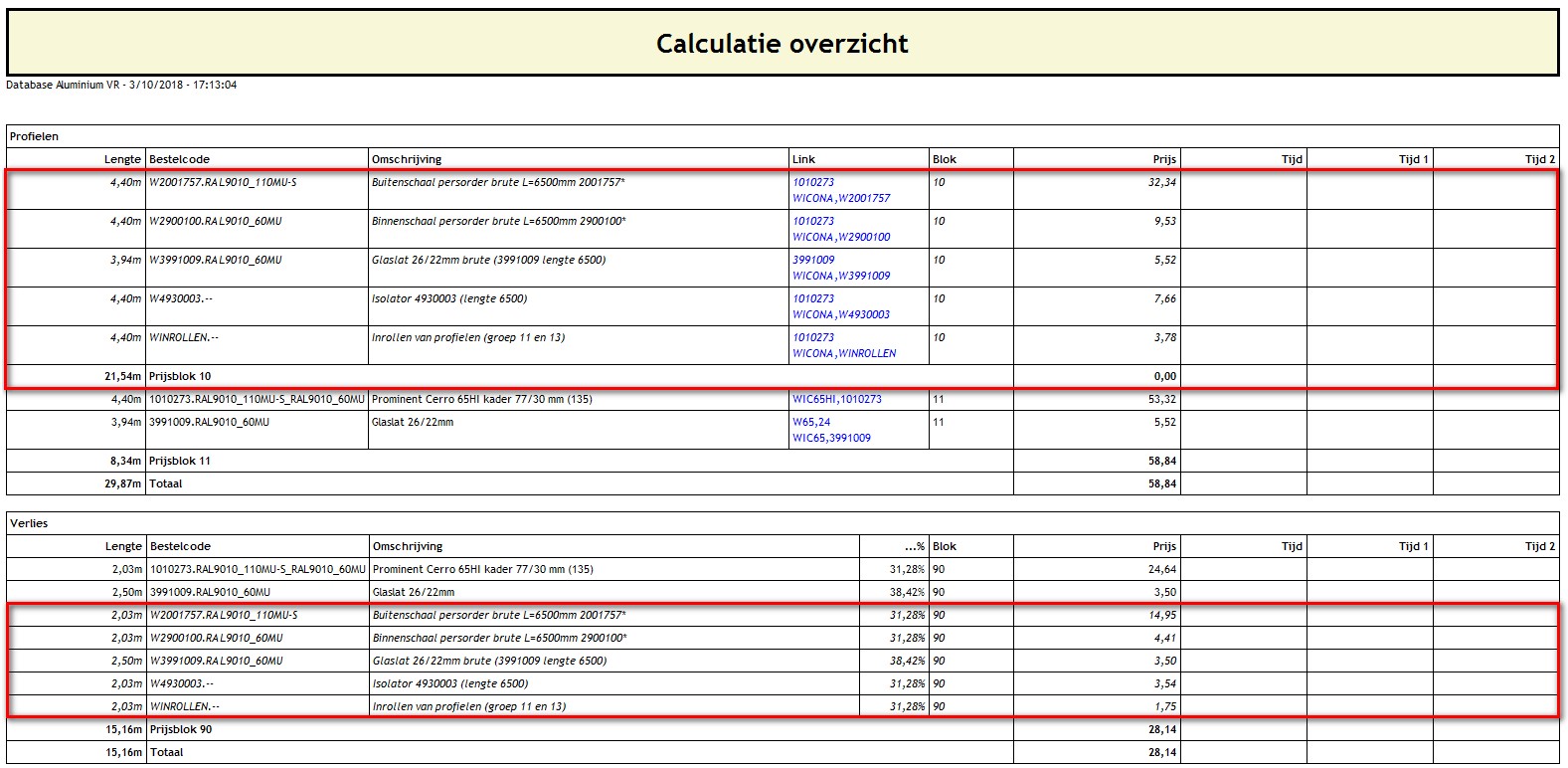The width and height of the screenshot is (1568, 768).
Task: Select the price 9,53
Action: click(x=1165, y=221)
